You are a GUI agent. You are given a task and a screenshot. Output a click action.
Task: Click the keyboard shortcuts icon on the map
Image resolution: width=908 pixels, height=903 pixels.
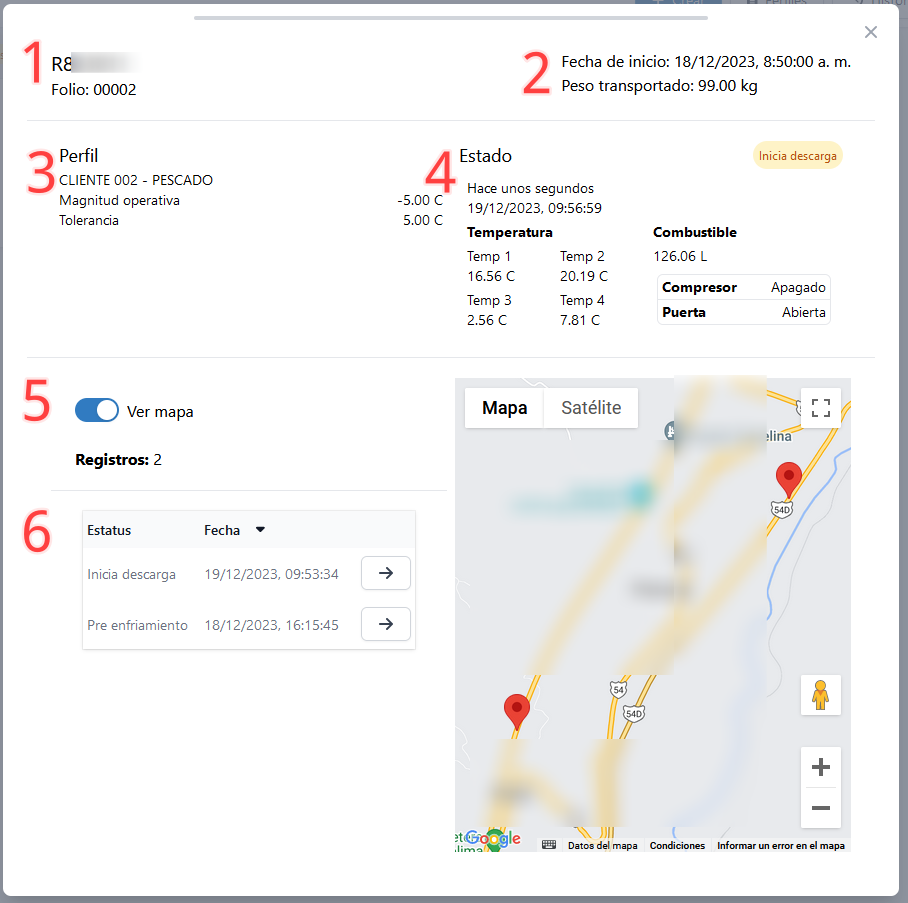[x=548, y=845]
